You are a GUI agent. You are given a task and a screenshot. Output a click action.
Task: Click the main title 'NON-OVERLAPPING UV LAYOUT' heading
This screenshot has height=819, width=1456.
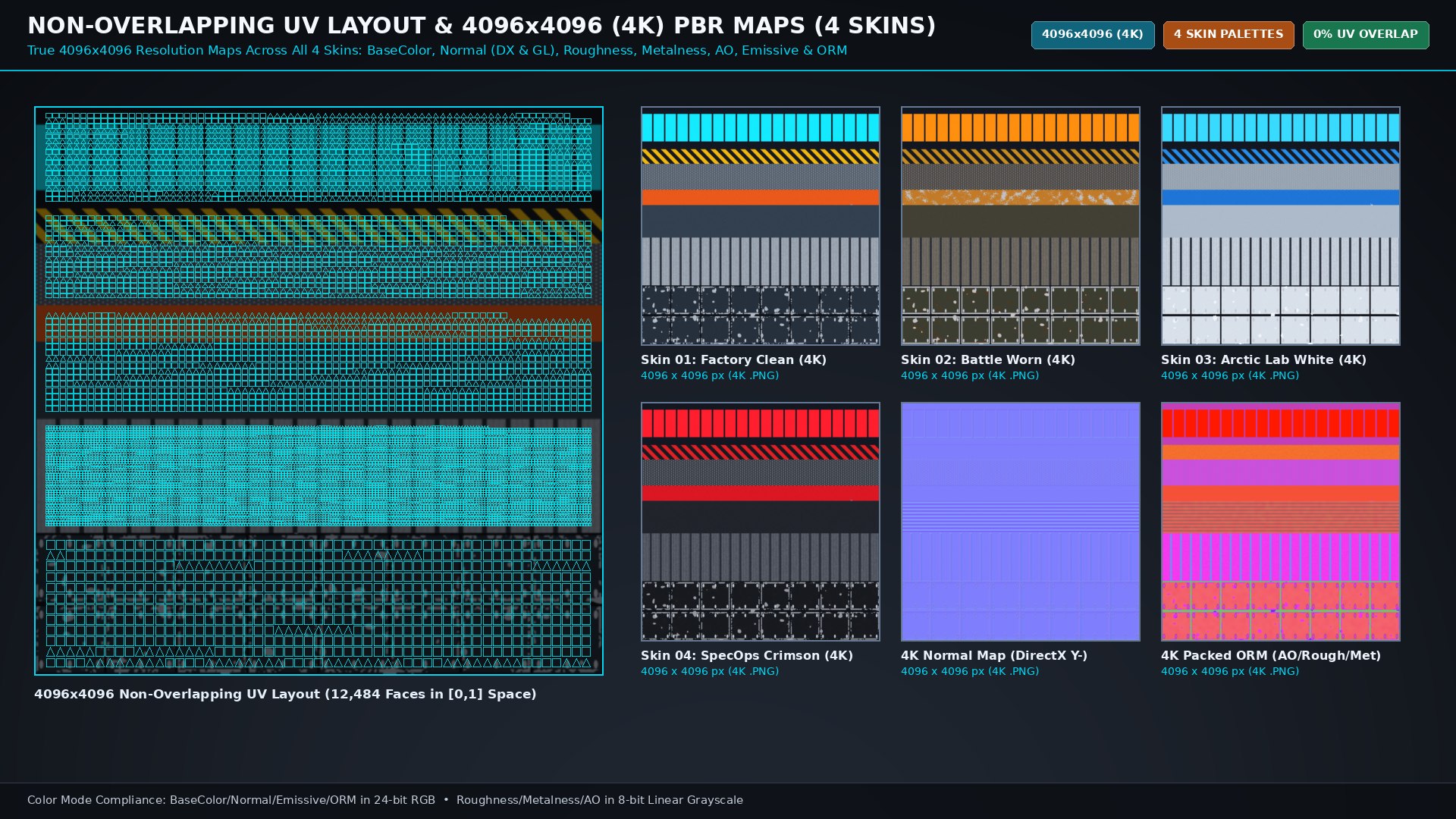(482, 26)
